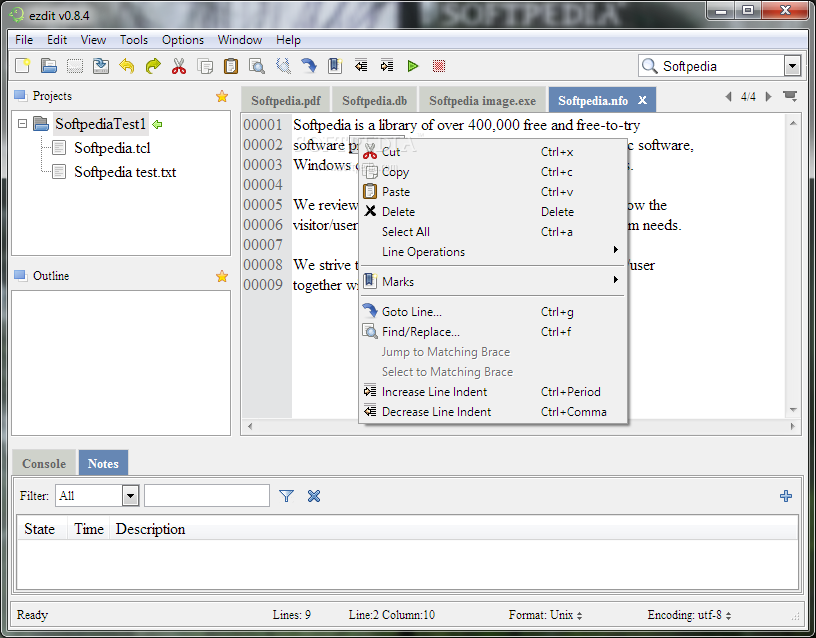
Task: Click the Paste clipboard toolbar icon
Action: pyautogui.click(x=231, y=66)
